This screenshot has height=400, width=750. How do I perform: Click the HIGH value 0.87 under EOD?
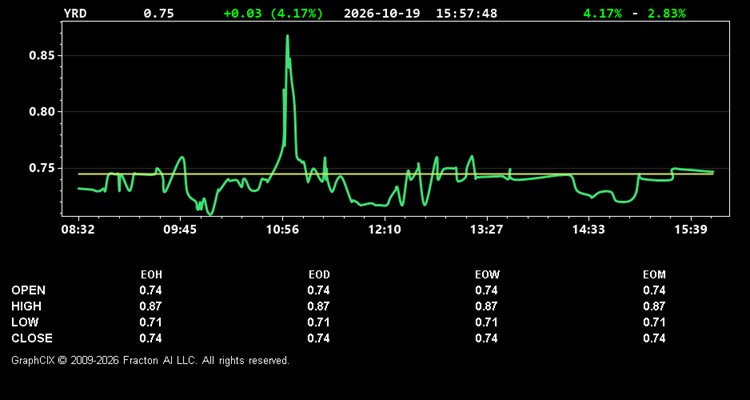click(x=319, y=306)
